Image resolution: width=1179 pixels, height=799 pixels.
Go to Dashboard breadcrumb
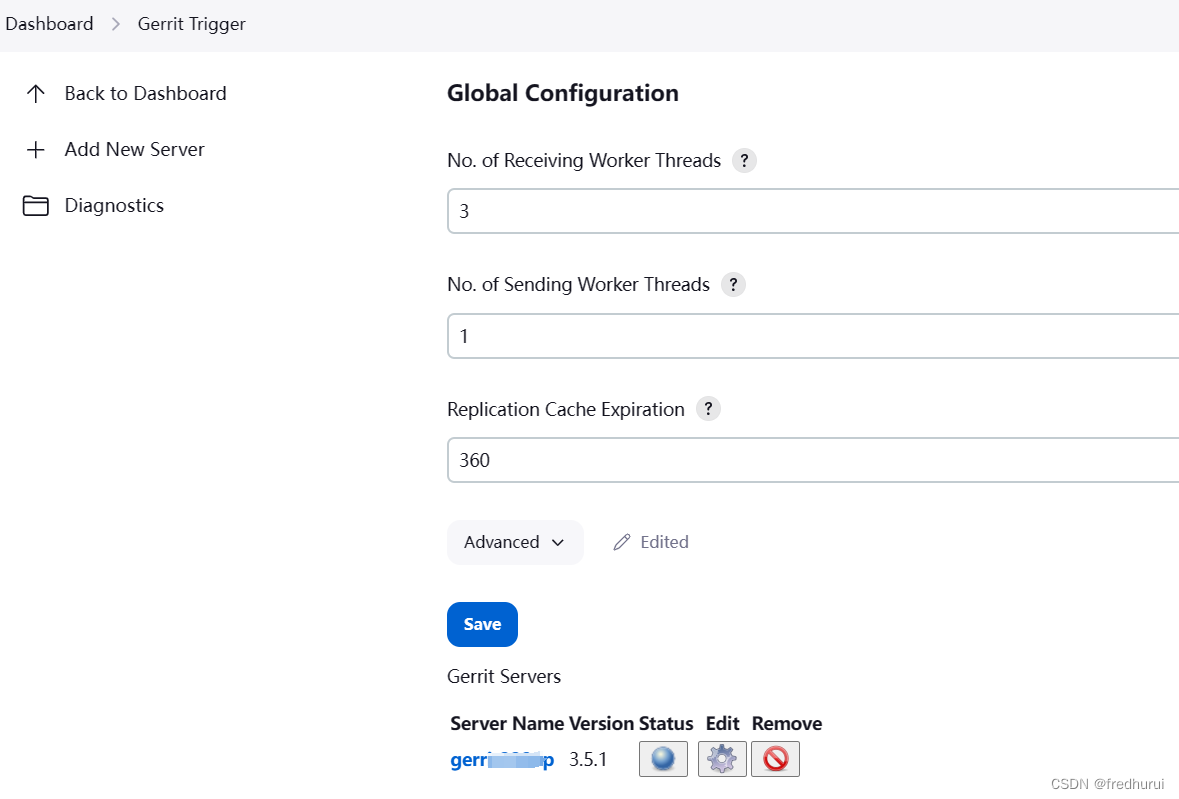50,24
